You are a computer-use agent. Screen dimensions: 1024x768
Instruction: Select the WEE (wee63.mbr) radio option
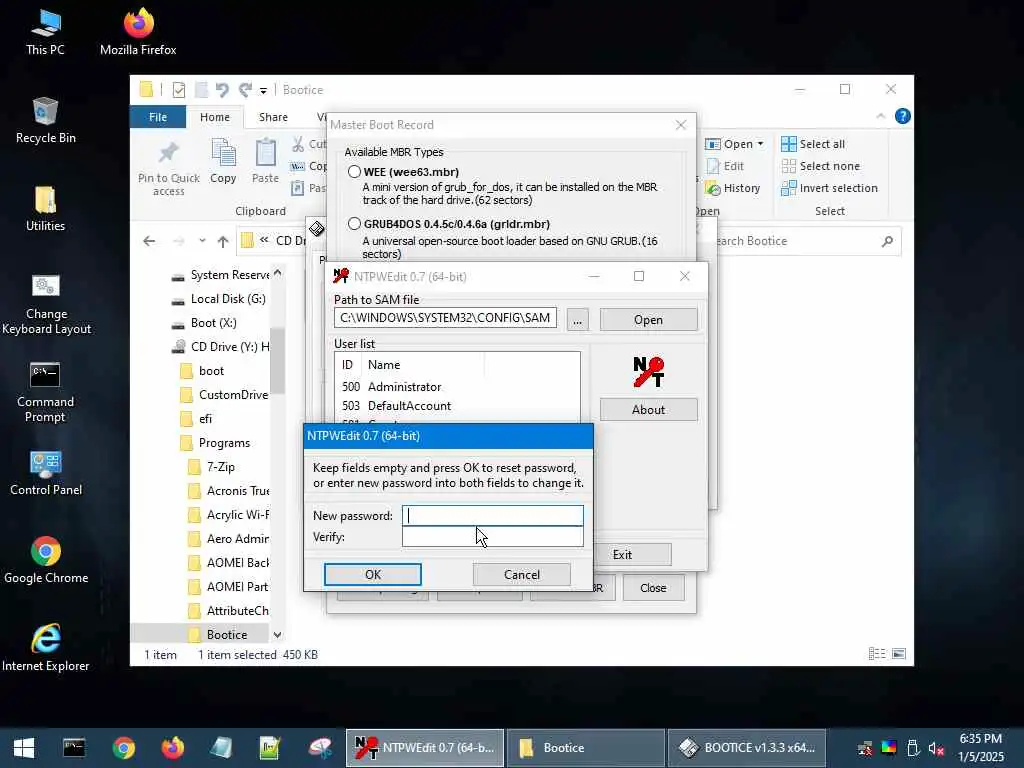[354, 172]
